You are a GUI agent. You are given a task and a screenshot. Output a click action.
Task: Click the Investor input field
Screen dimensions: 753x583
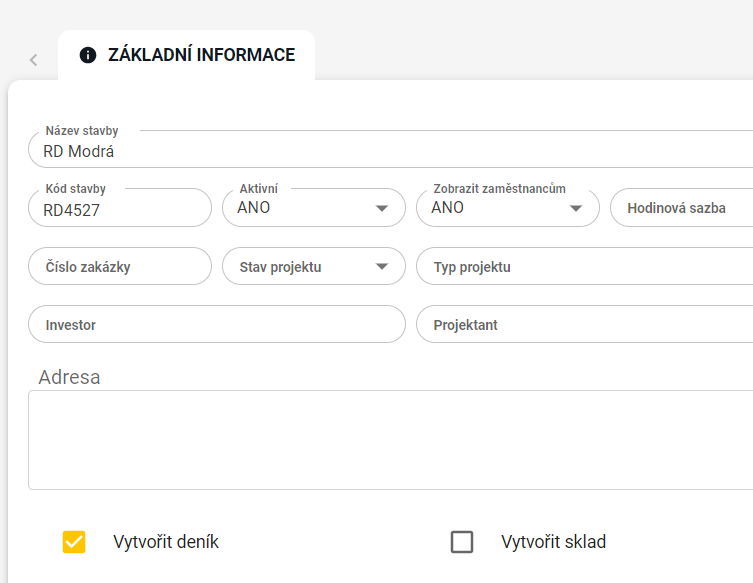point(215,325)
